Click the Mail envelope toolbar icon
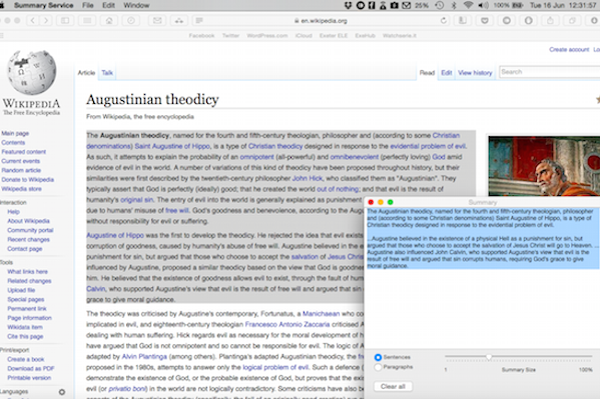 pyautogui.click(x=157, y=21)
